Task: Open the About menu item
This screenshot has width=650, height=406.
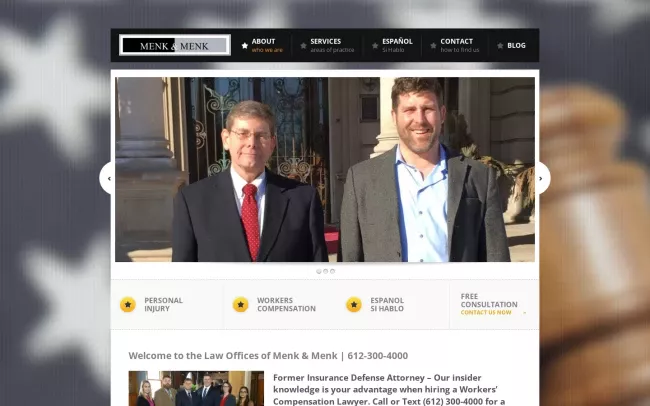Action: 266,45
